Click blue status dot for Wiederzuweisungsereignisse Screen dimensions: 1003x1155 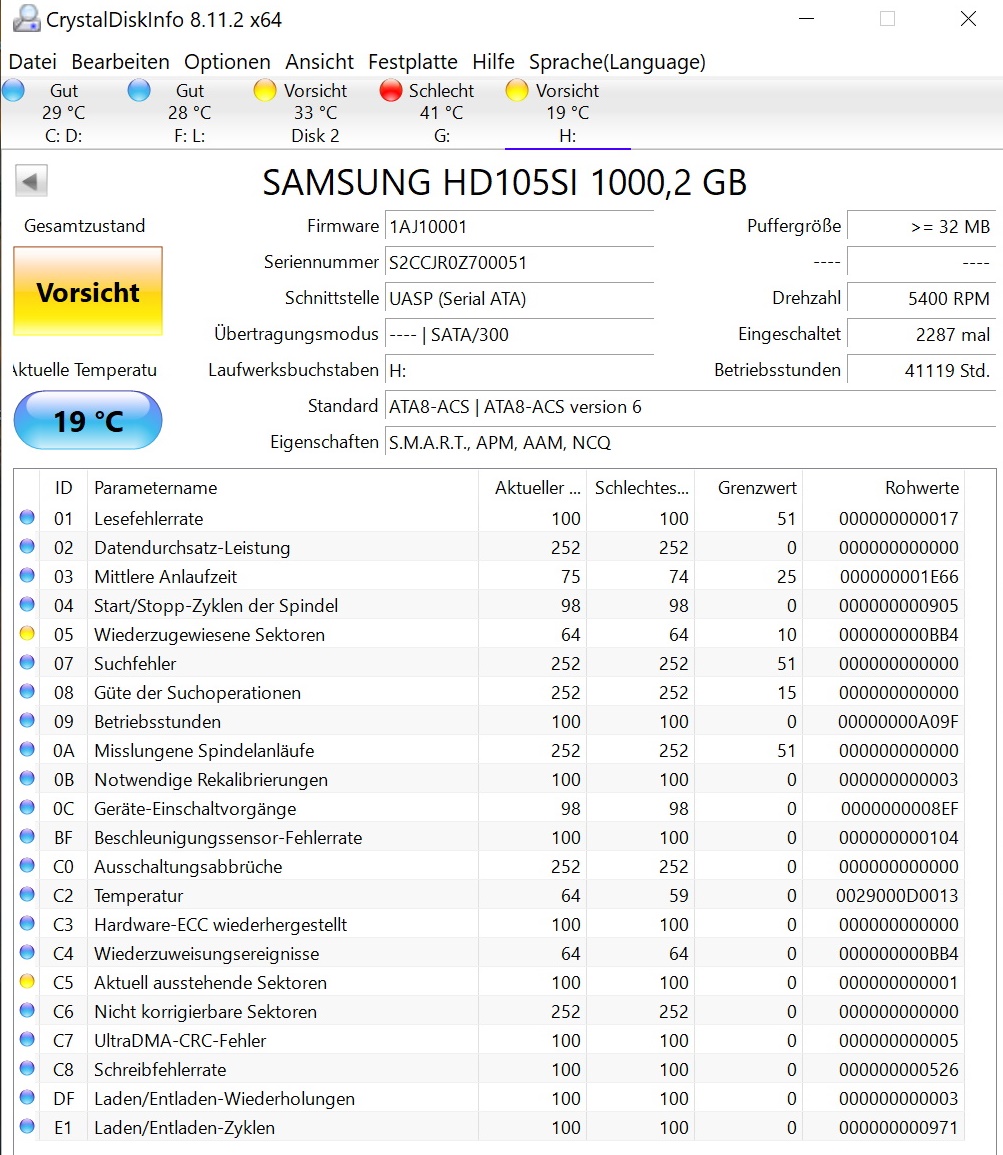27,952
